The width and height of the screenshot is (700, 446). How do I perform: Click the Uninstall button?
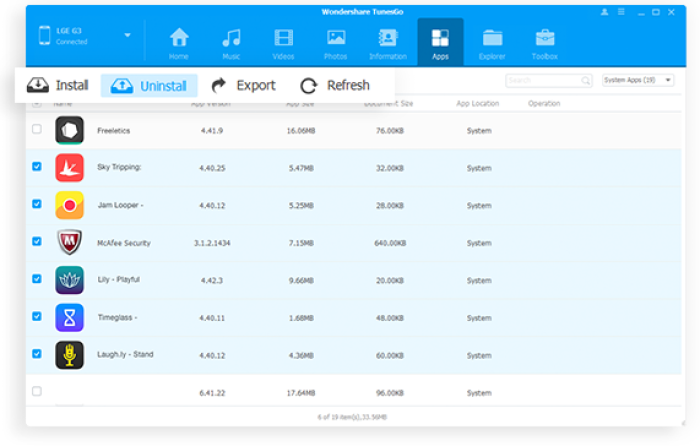pos(149,86)
